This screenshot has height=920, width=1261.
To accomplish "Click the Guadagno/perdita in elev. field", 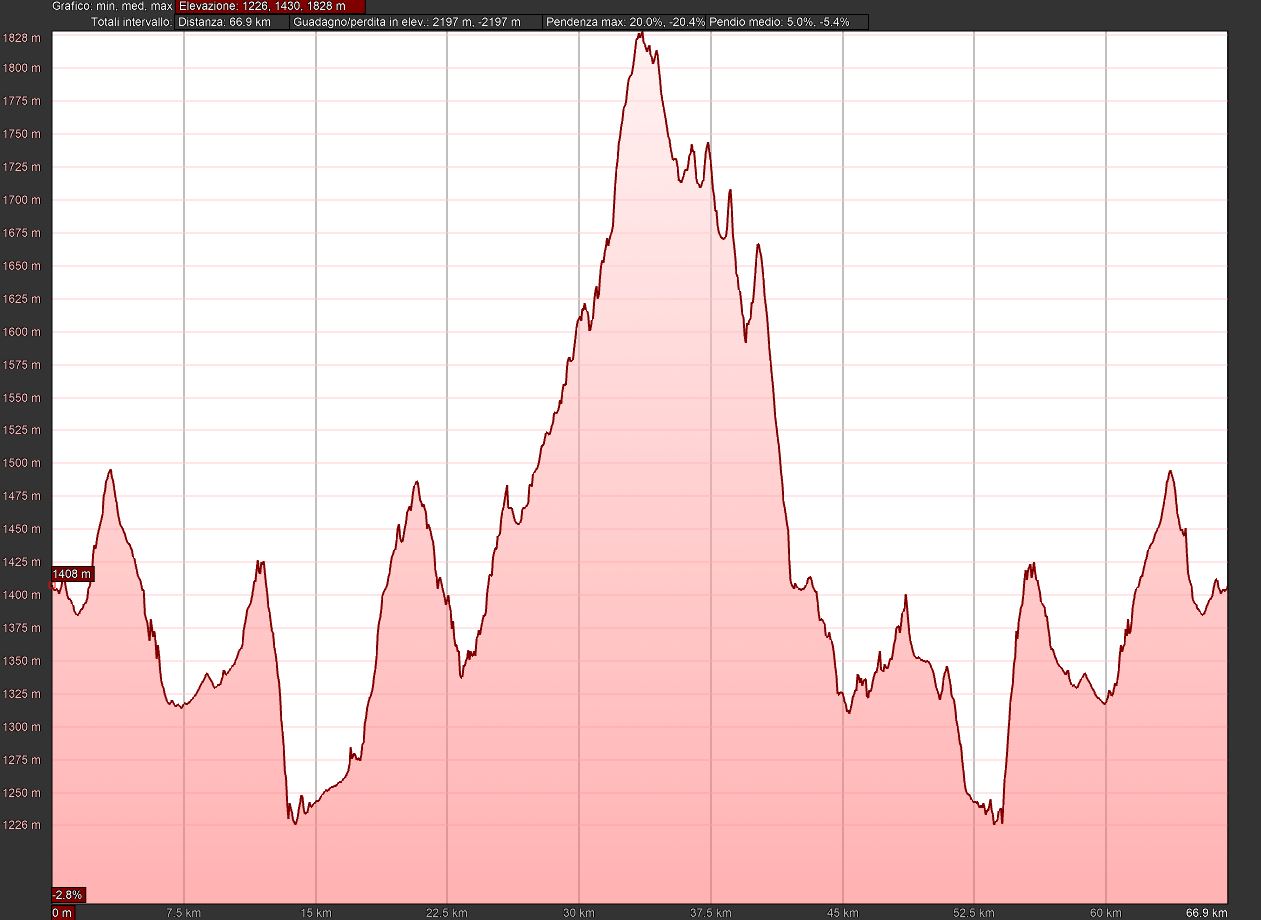I will tap(416, 21).
